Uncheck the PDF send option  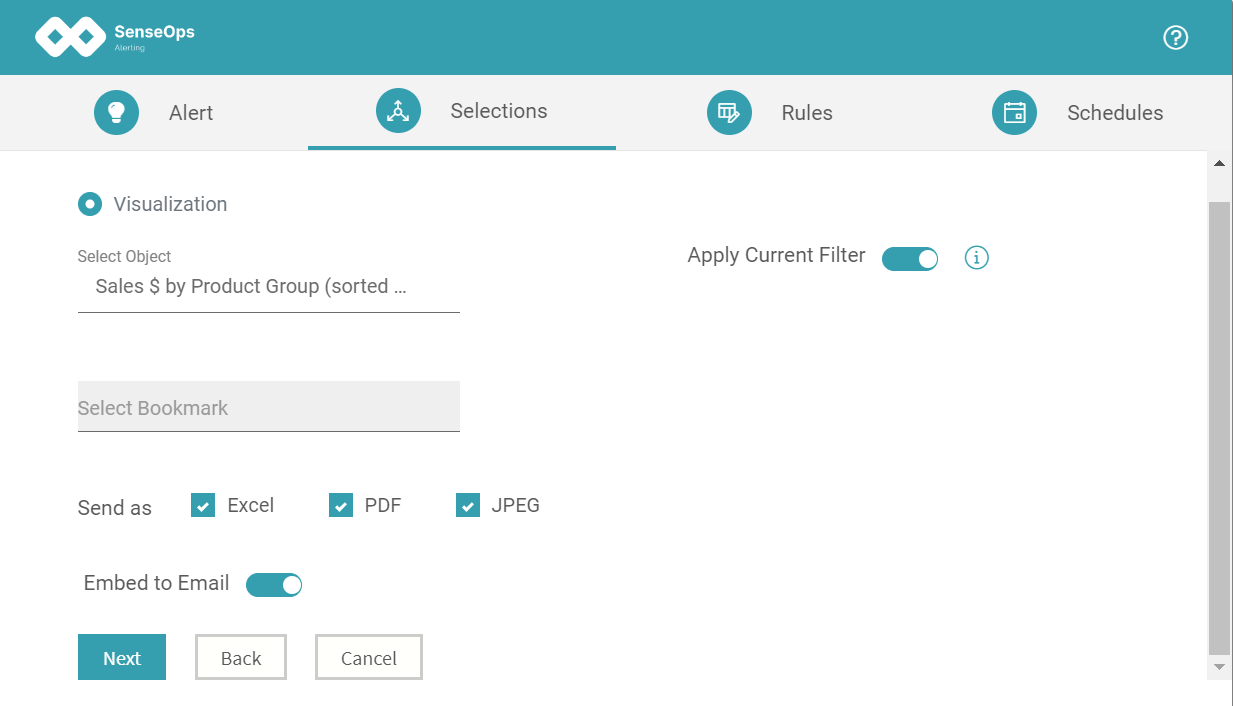pos(341,505)
